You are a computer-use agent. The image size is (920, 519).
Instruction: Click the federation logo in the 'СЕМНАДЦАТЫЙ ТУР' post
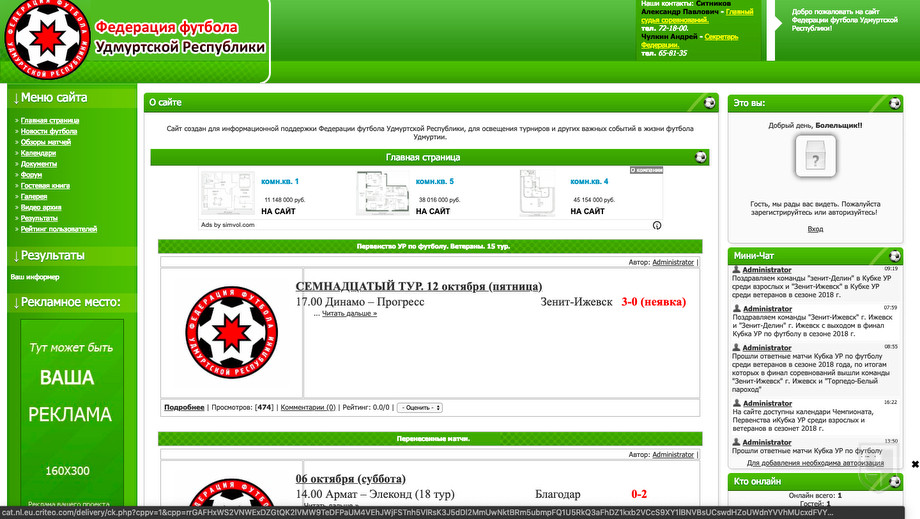(231, 333)
